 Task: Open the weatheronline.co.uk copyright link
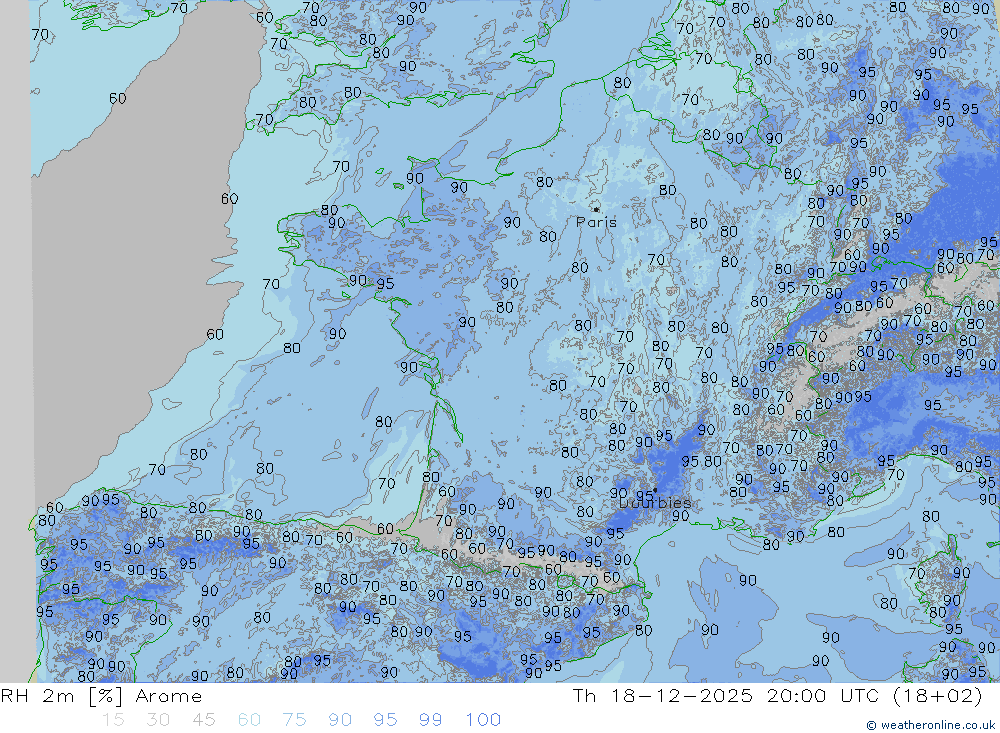[x=931, y=725]
